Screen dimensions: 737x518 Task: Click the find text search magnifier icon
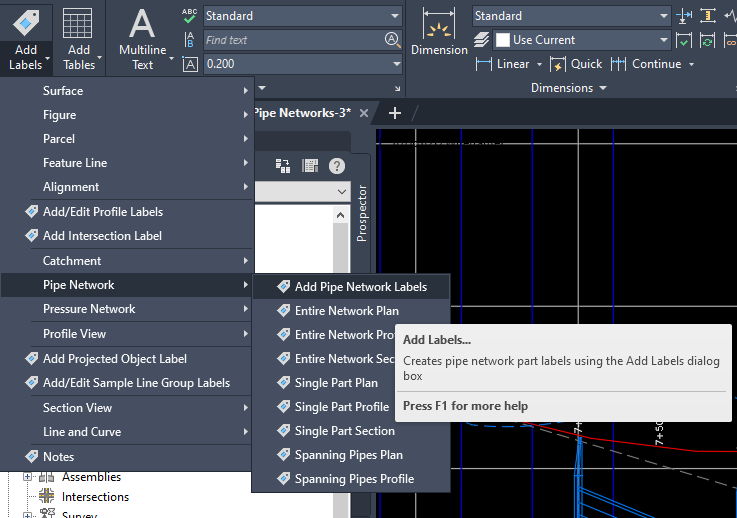(x=392, y=39)
